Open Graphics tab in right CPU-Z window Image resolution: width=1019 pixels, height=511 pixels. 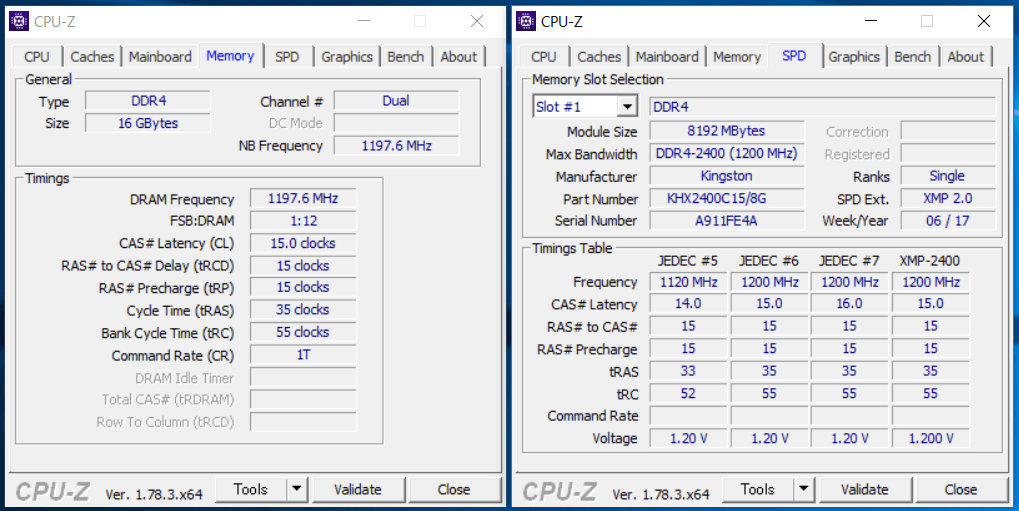[853, 57]
